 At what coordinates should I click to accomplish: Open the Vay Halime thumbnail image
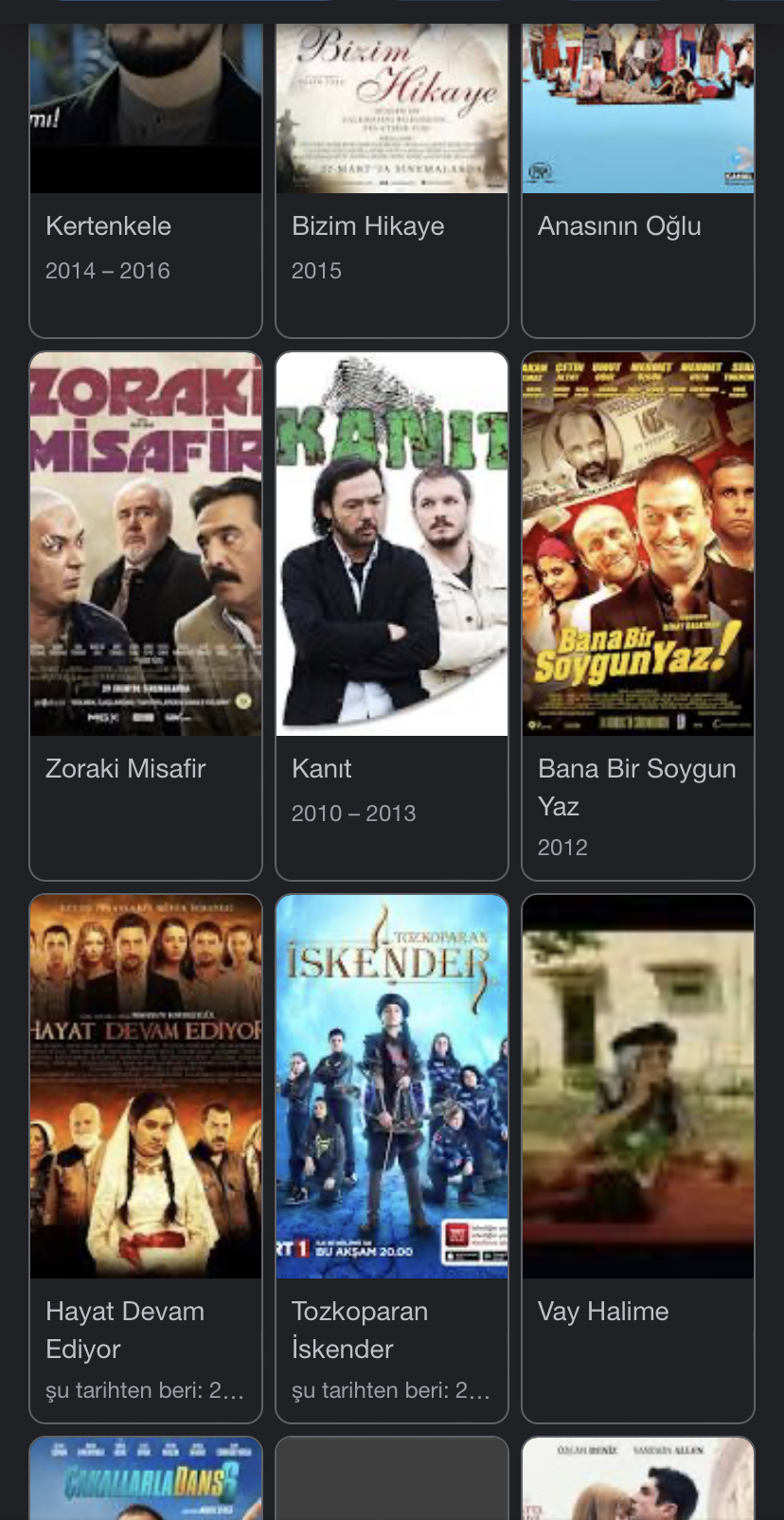638,1087
